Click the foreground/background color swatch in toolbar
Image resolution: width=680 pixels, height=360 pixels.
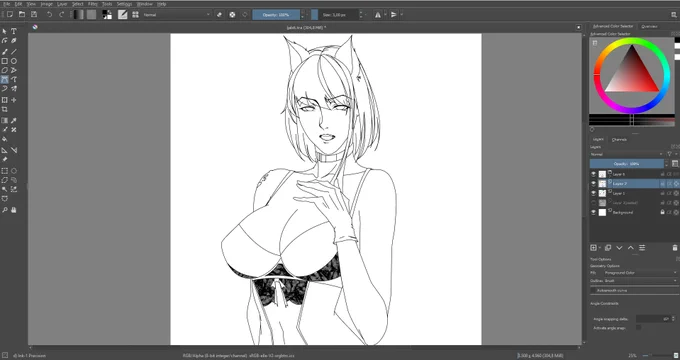(x=107, y=15)
